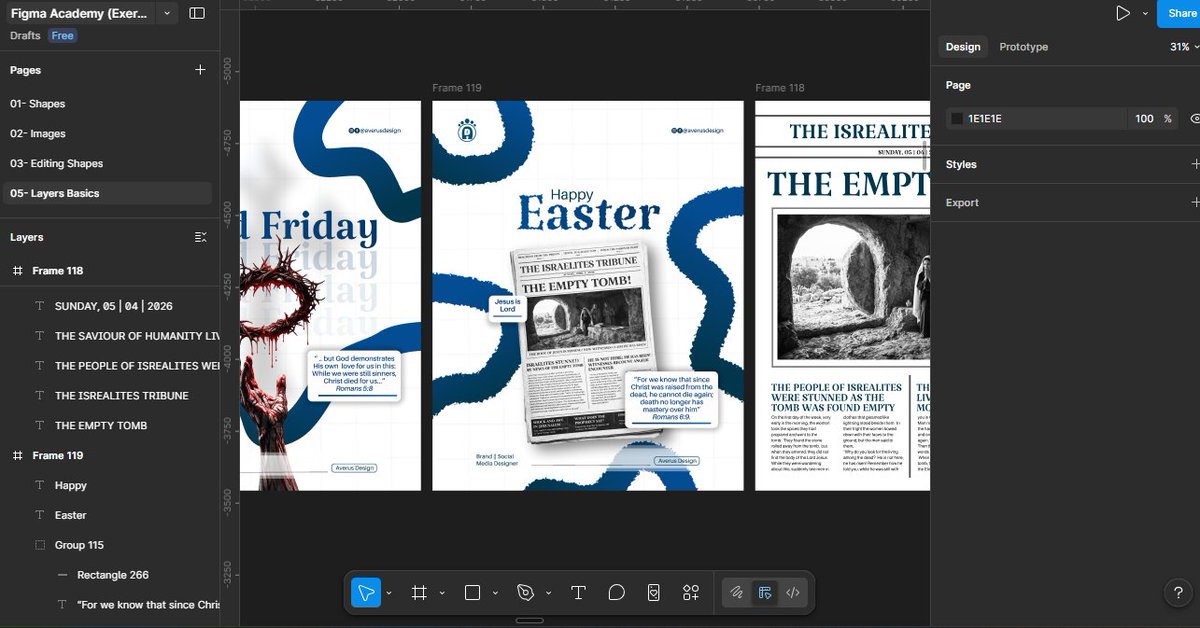This screenshot has height=628, width=1200.
Task: Select the Pen tool
Action: click(x=526, y=593)
